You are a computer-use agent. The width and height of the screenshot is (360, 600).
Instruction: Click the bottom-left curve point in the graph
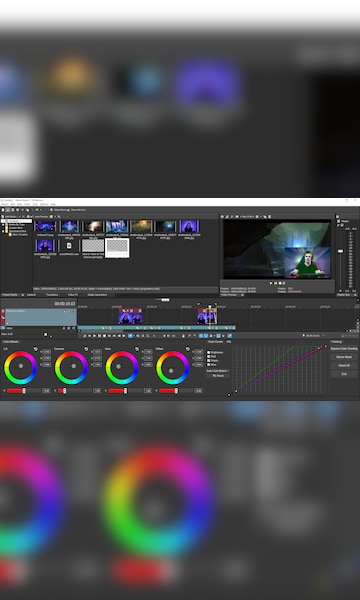[x=229, y=395]
